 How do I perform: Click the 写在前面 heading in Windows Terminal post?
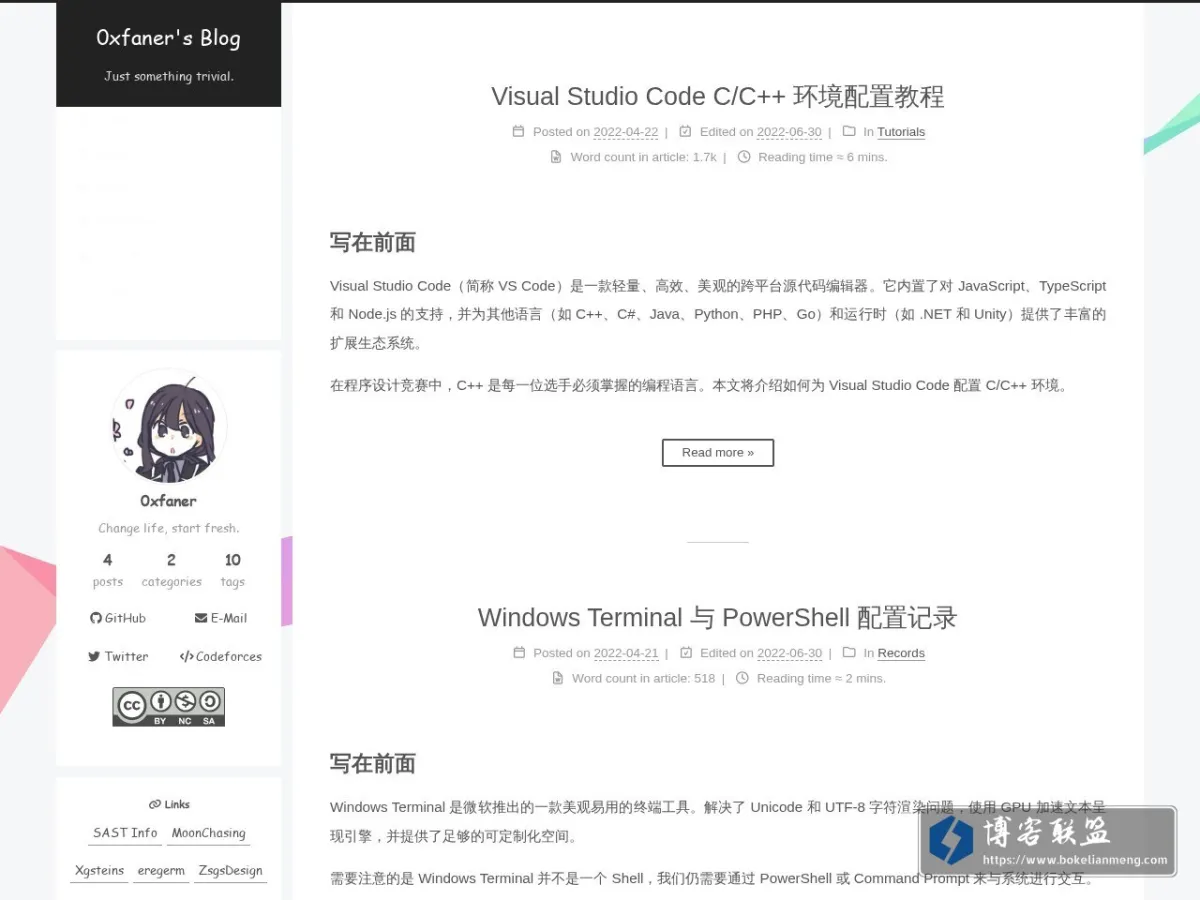pyautogui.click(x=373, y=763)
